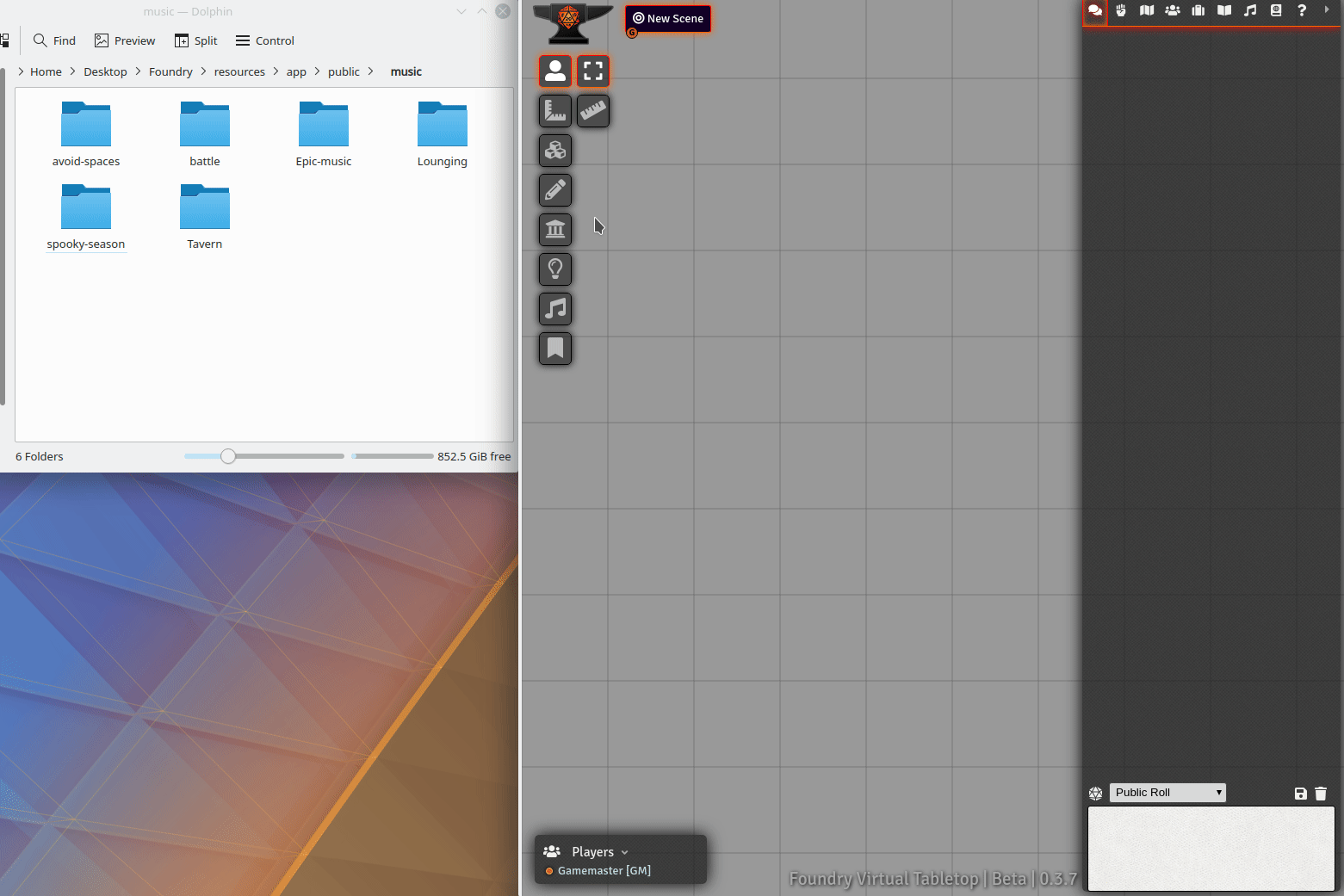Select the Journal Notes bookmark tool

coord(555,349)
